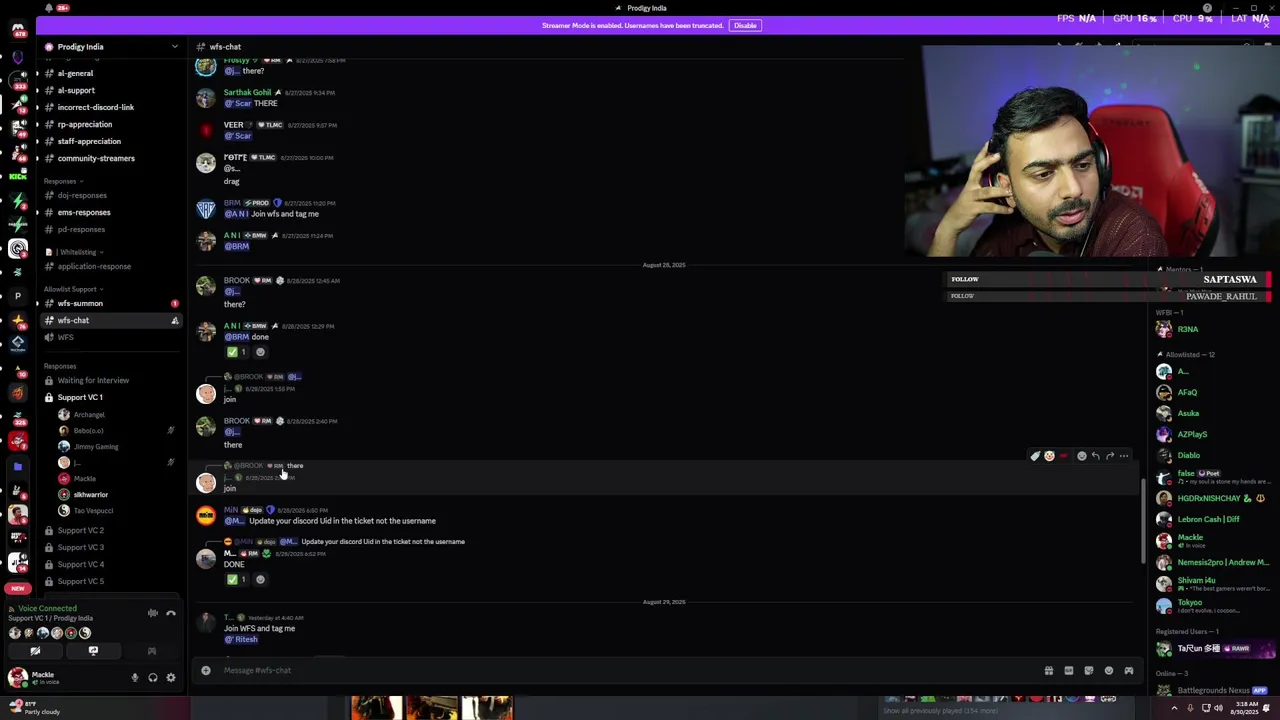Click checkmark reaction under ANI's done message
Screen dimensions: 1280x720
click(237, 352)
